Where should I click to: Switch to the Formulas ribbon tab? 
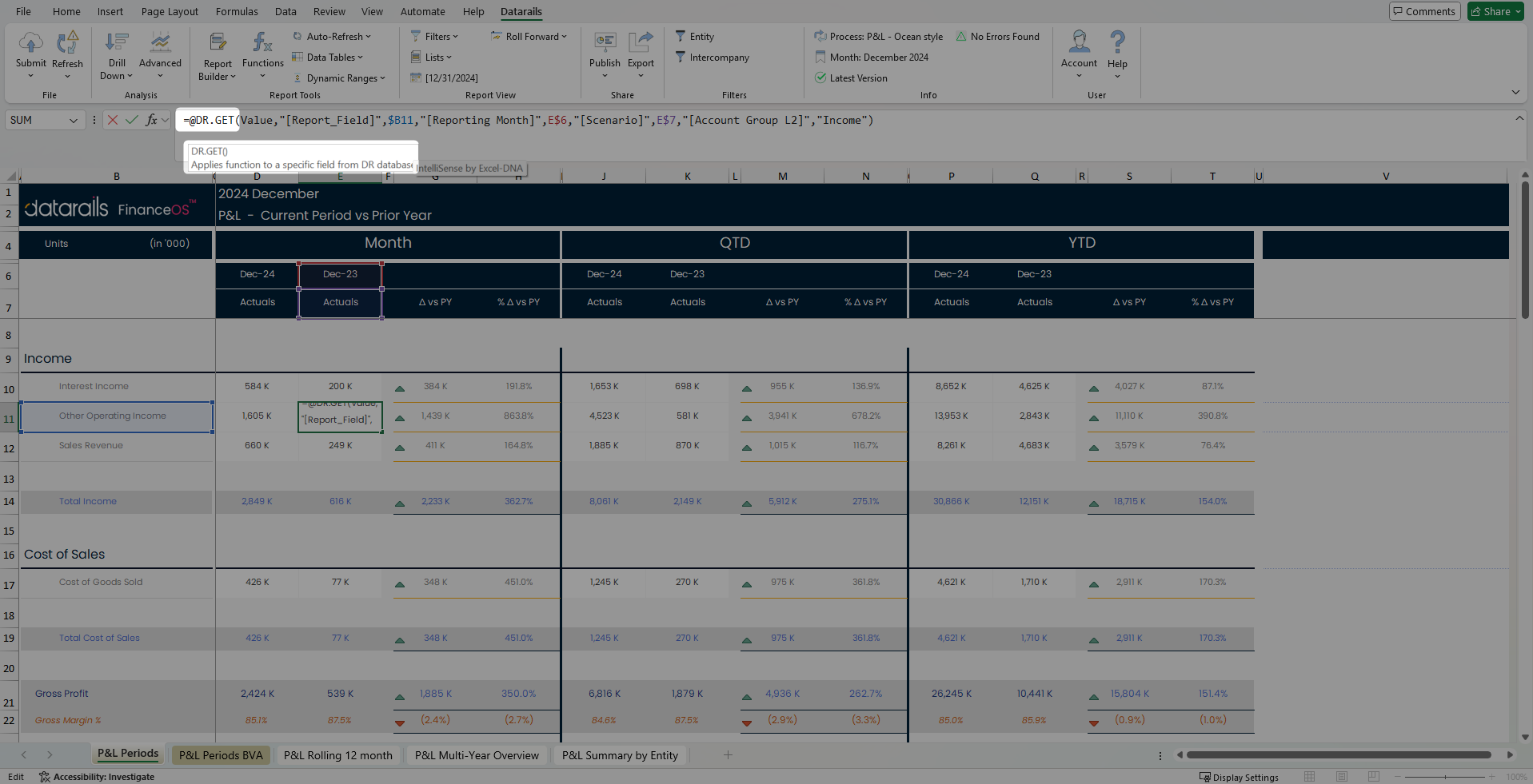click(x=237, y=11)
